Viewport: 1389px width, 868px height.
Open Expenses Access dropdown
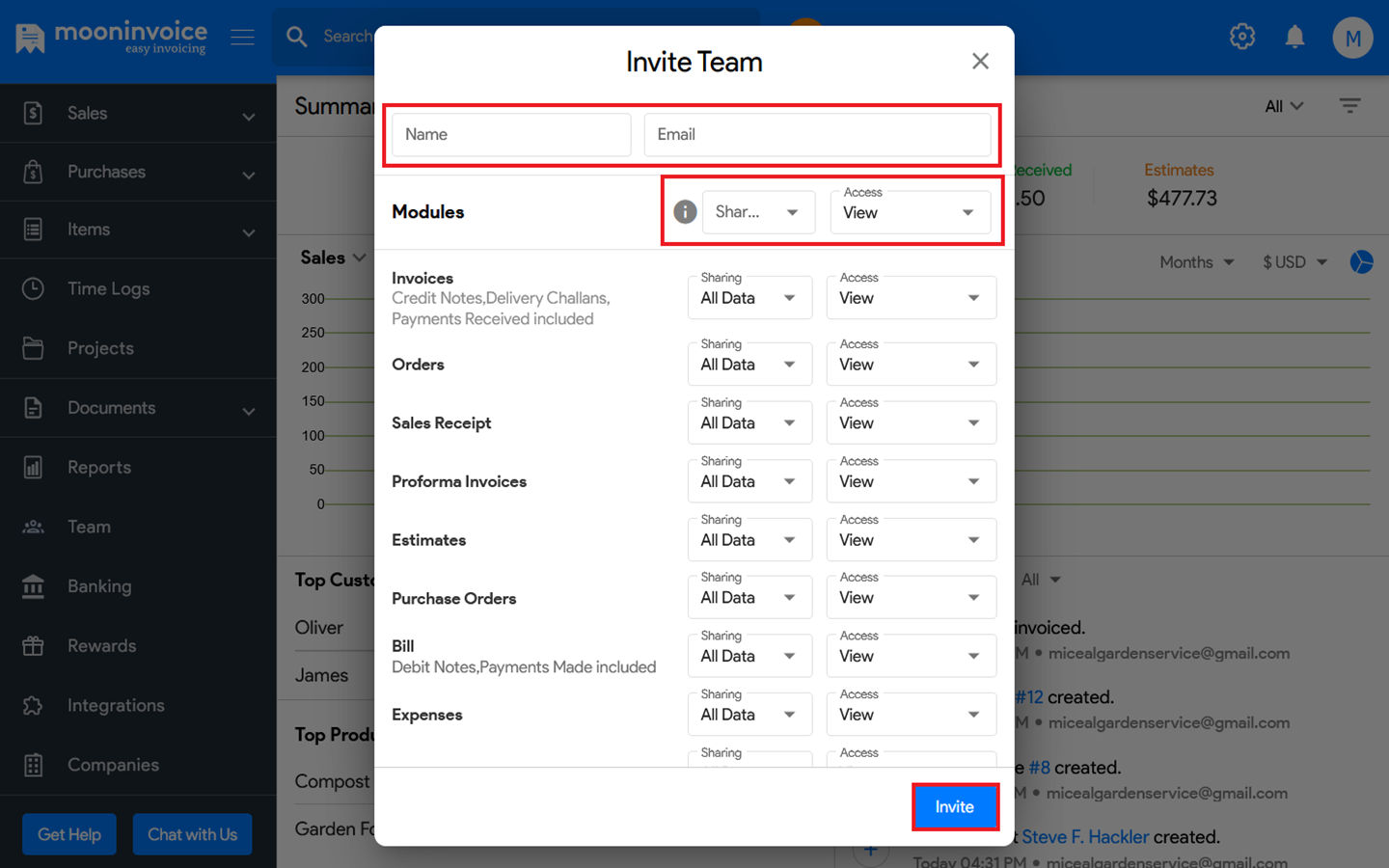pos(911,715)
